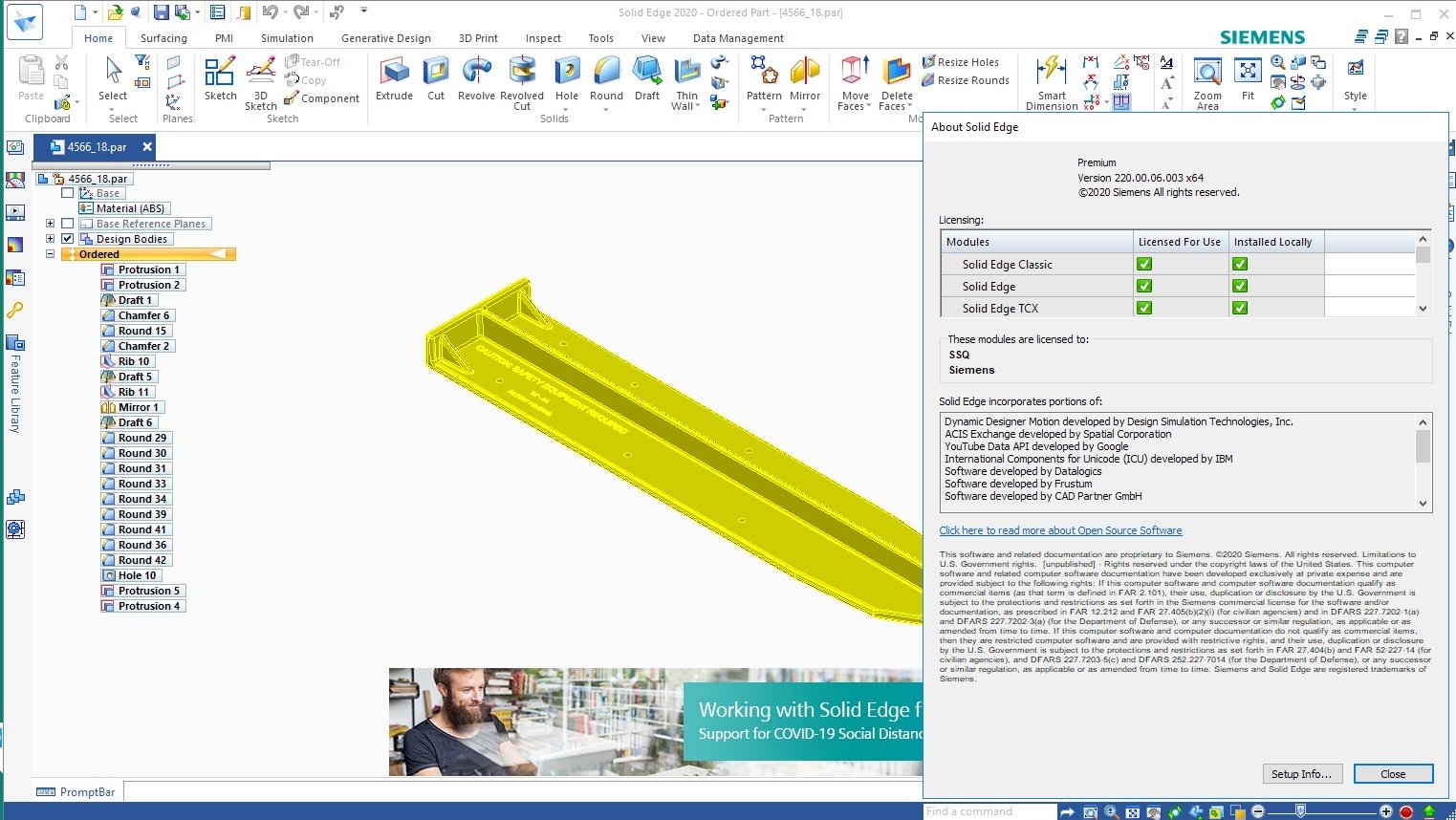Switch to the PMI tab
Image resolution: width=1456 pixels, height=820 pixels.
(224, 38)
